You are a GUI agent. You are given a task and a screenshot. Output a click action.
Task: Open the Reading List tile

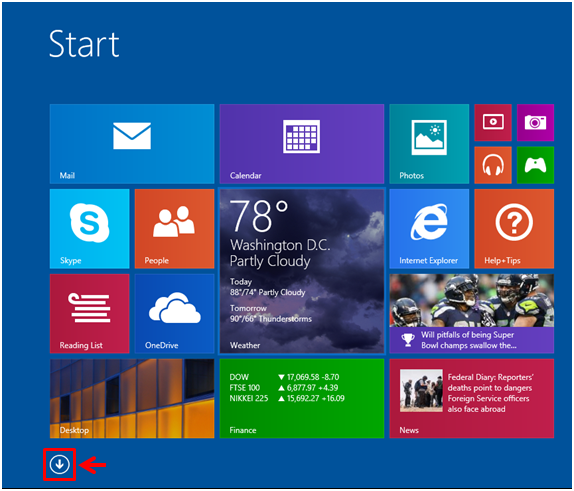(89, 314)
